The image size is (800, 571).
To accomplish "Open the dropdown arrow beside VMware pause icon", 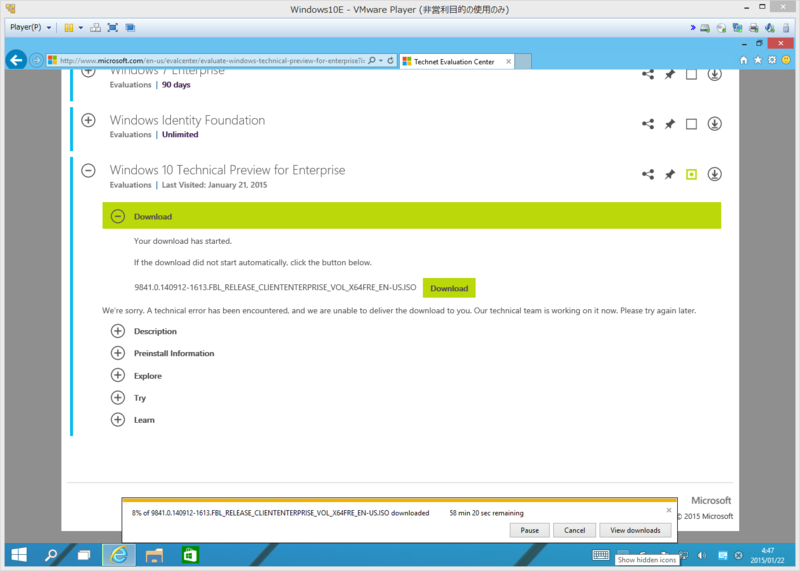I will tap(81, 28).
